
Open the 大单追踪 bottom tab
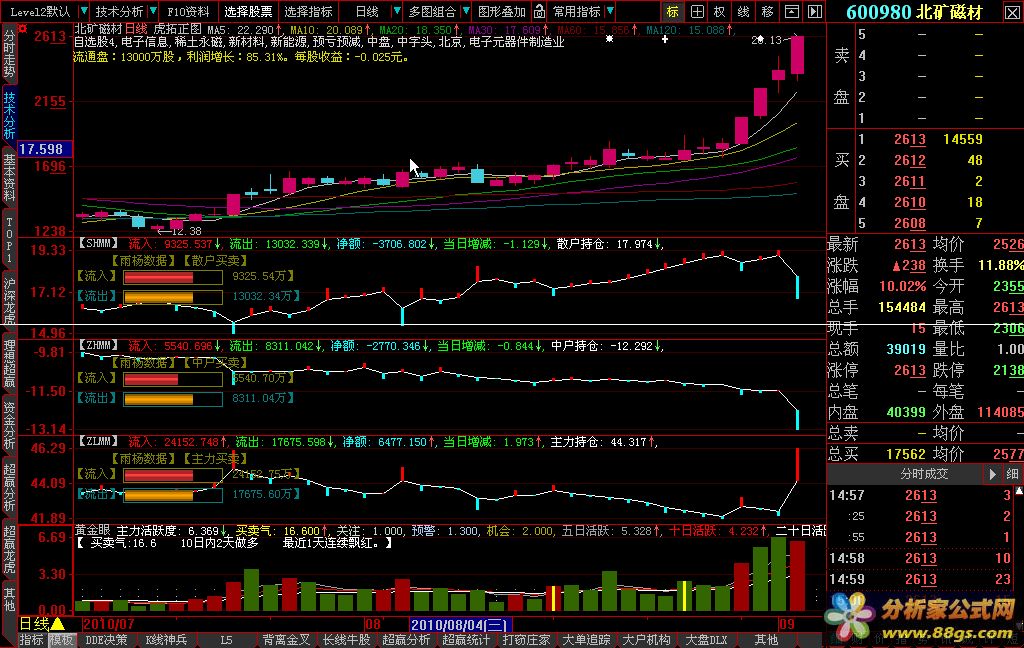tap(586, 640)
